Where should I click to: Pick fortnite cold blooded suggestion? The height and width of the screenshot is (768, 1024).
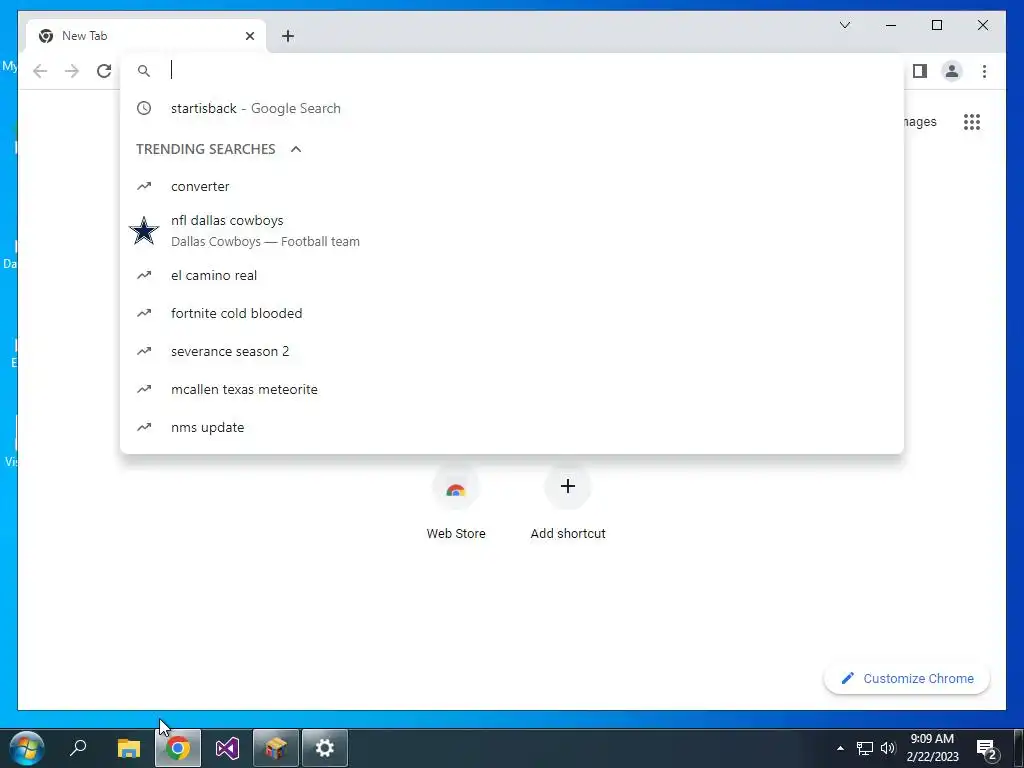pos(512,313)
